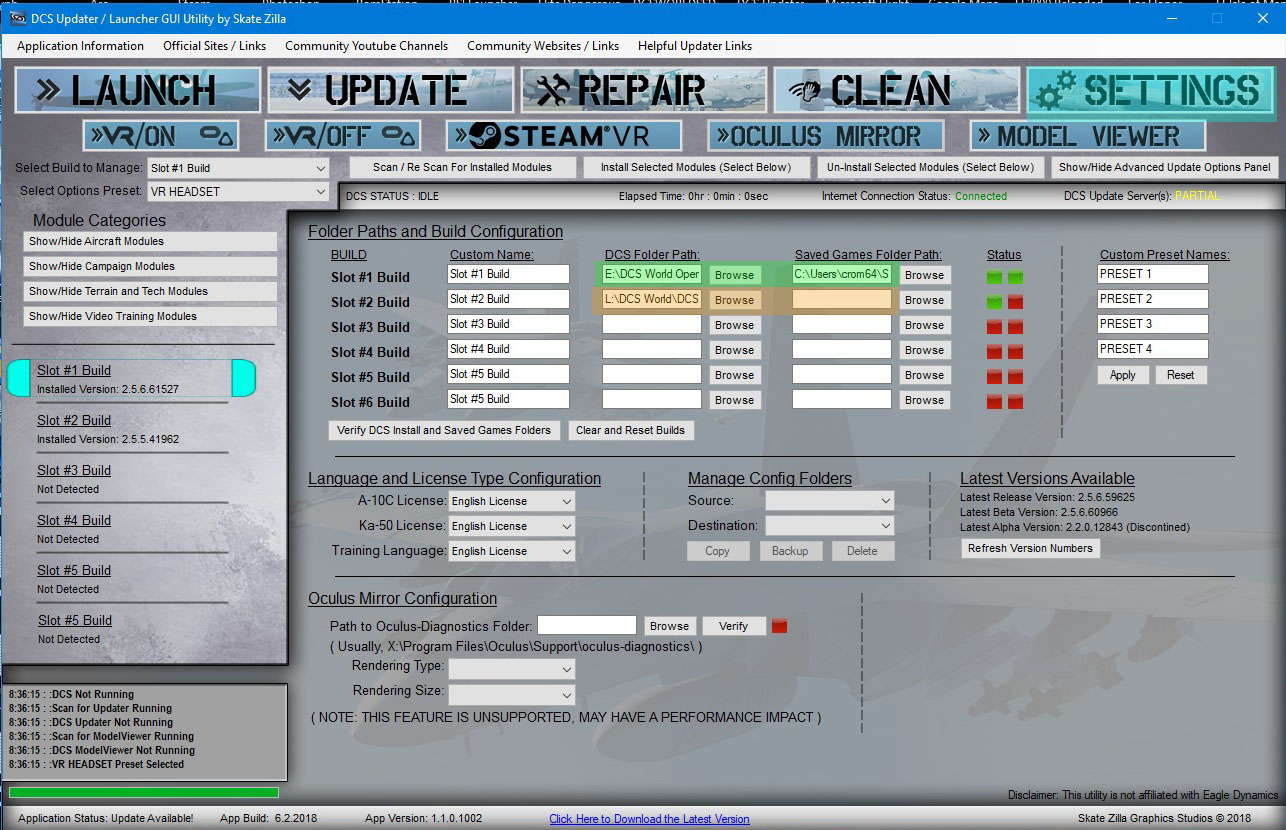Viewport: 1286px width, 830px height.
Task: Click the LAUNCH banner button
Action: click(x=138, y=90)
